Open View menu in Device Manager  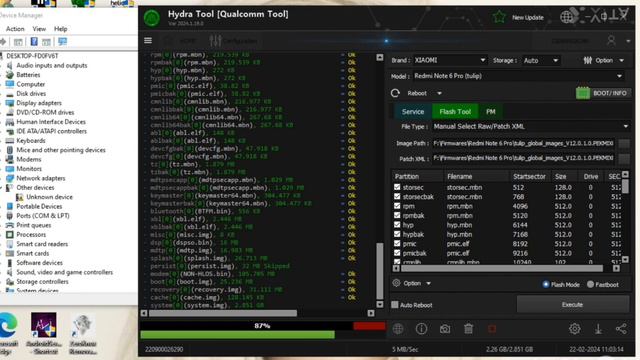click(39, 29)
